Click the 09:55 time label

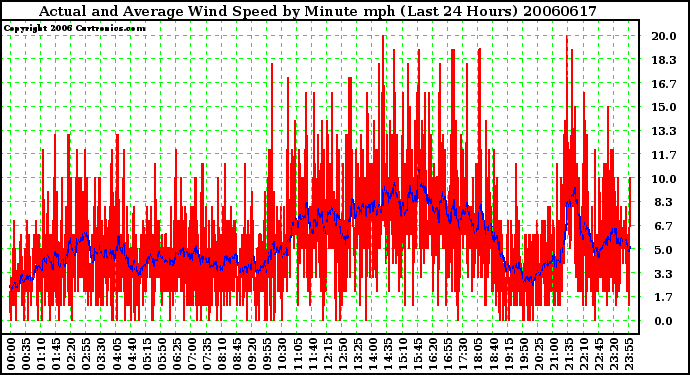click(267, 354)
